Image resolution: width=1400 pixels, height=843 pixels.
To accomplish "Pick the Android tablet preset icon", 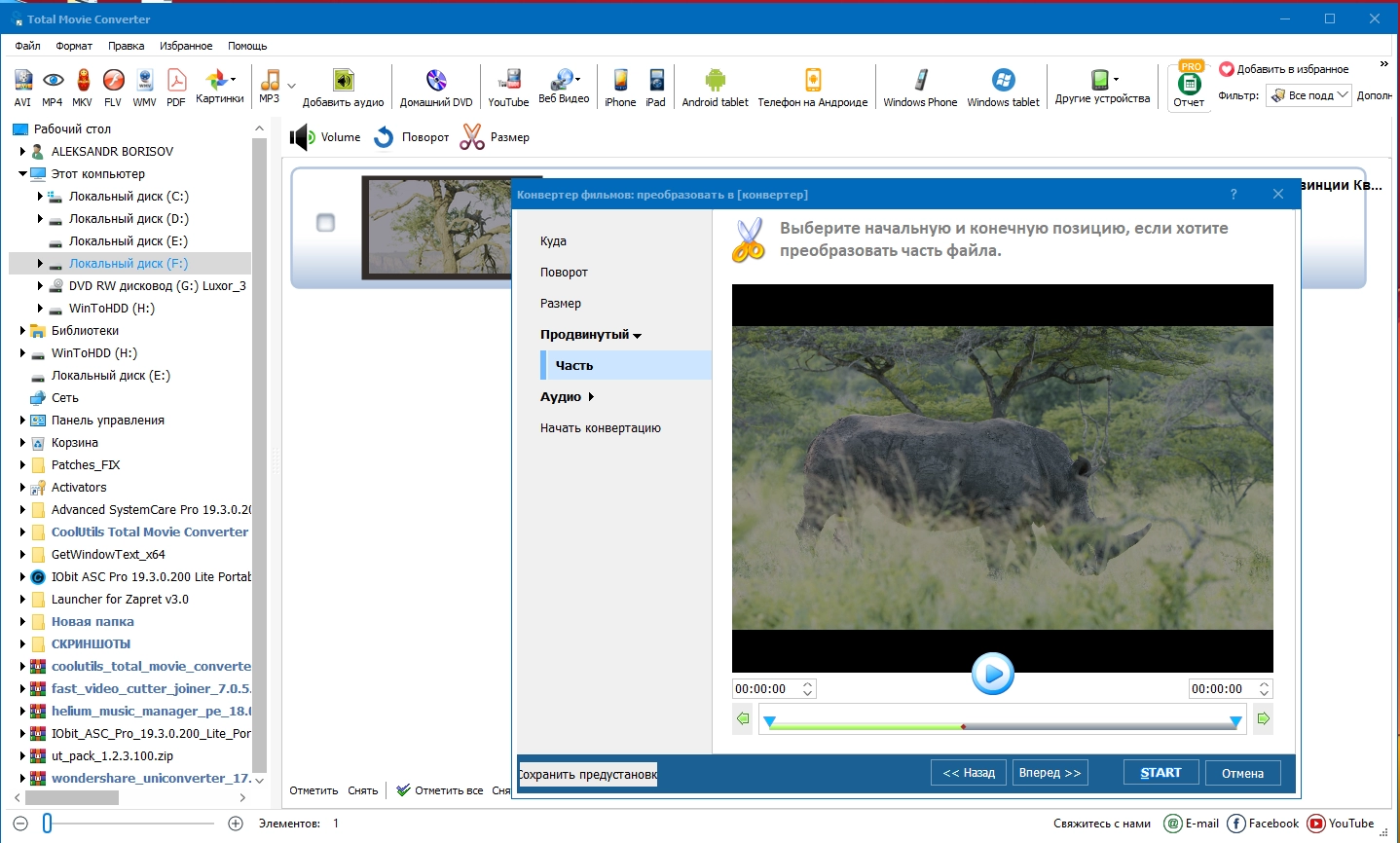I will (715, 87).
